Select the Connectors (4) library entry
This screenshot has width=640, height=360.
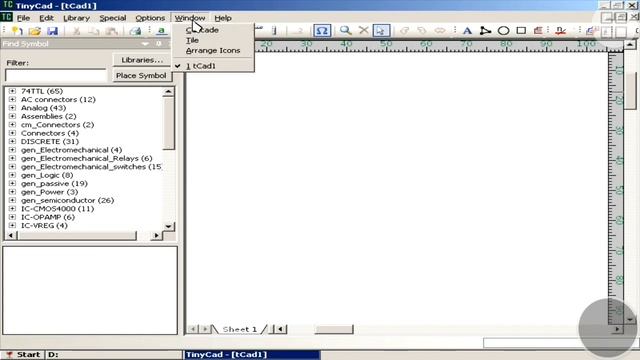[x=50, y=133]
